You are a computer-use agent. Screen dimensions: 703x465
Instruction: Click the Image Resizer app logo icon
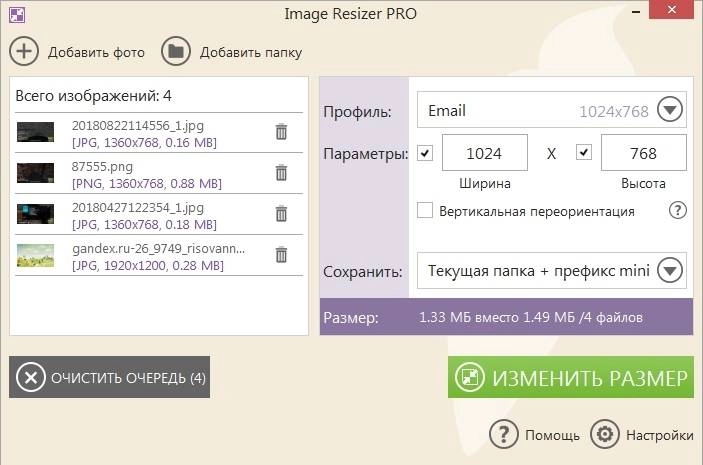17,14
